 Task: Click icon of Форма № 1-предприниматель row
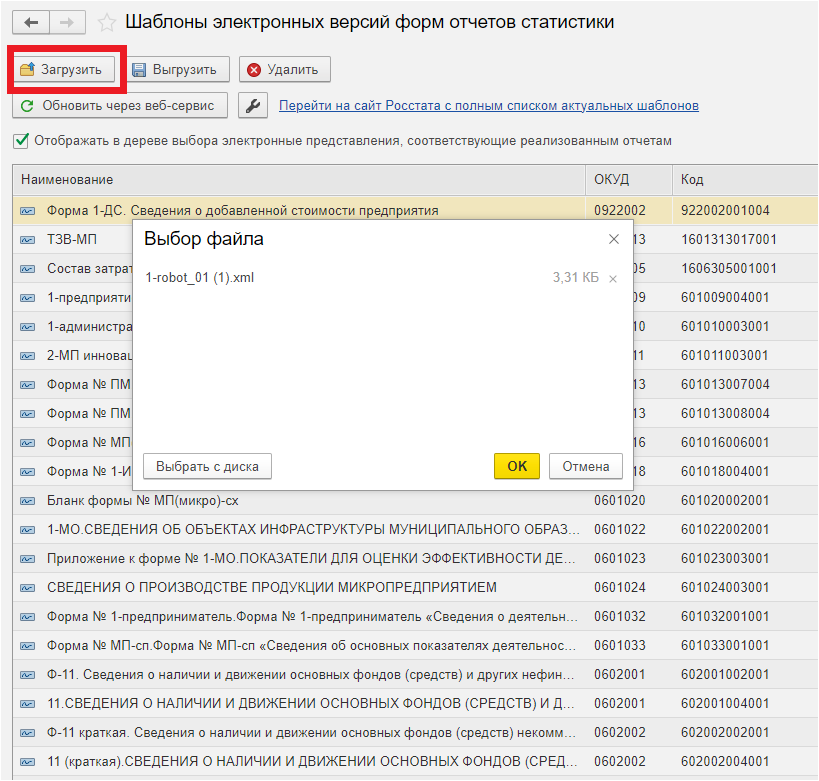tap(28, 617)
